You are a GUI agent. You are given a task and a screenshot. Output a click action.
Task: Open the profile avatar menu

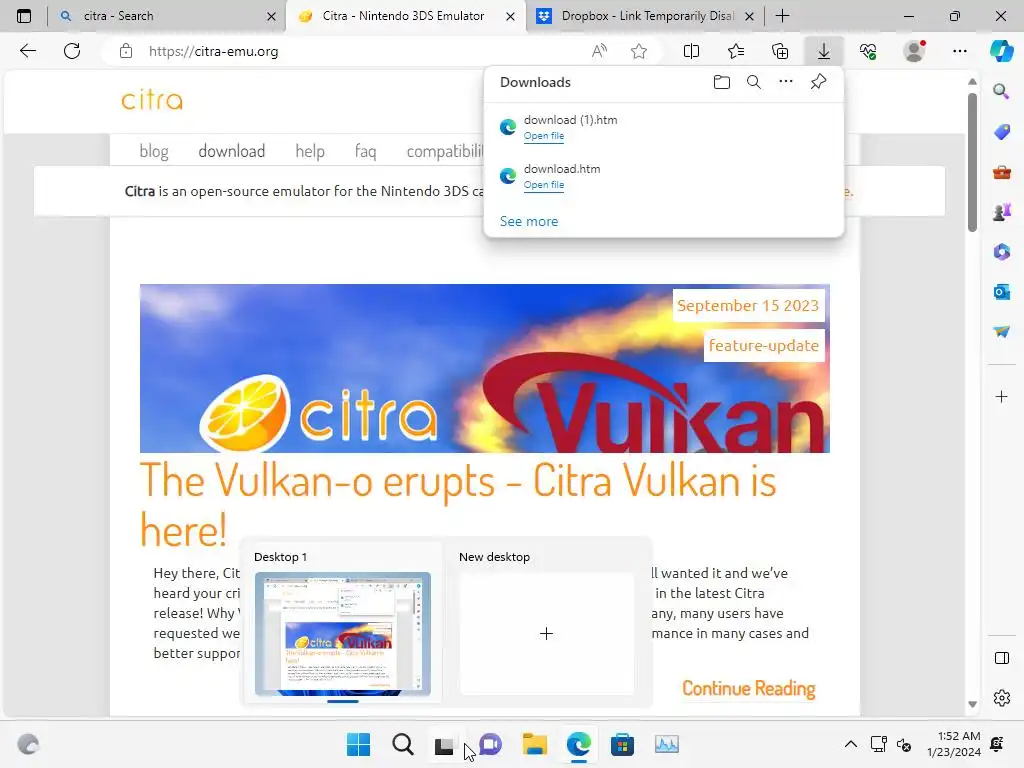point(914,51)
